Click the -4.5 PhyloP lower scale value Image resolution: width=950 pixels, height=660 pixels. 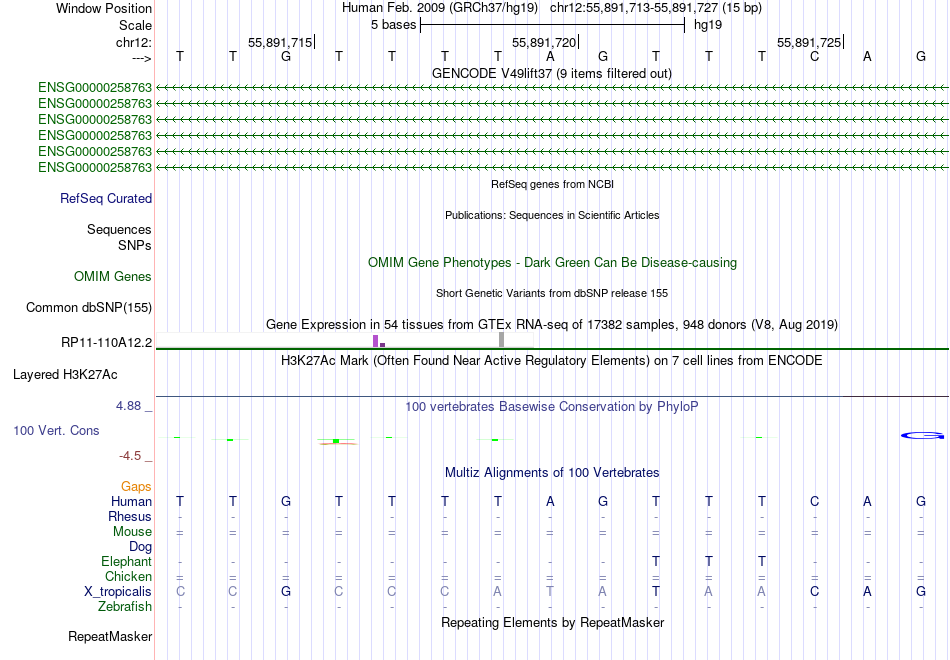tap(130, 455)
